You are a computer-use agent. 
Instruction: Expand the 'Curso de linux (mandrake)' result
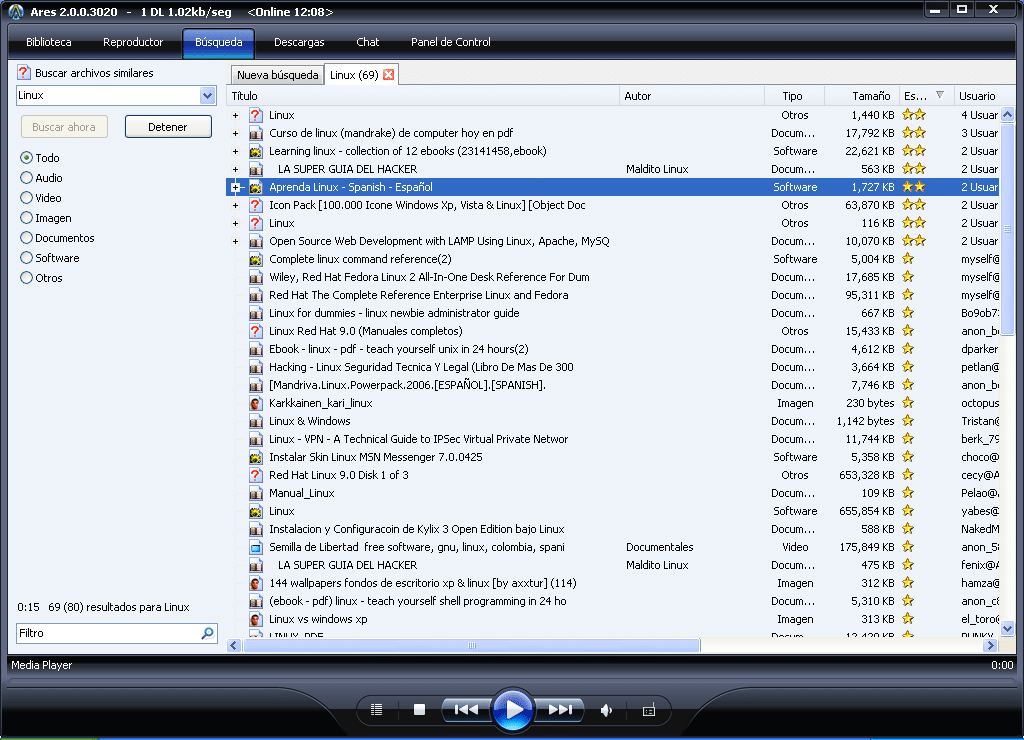pyautogui.click(x=236, y=133)
